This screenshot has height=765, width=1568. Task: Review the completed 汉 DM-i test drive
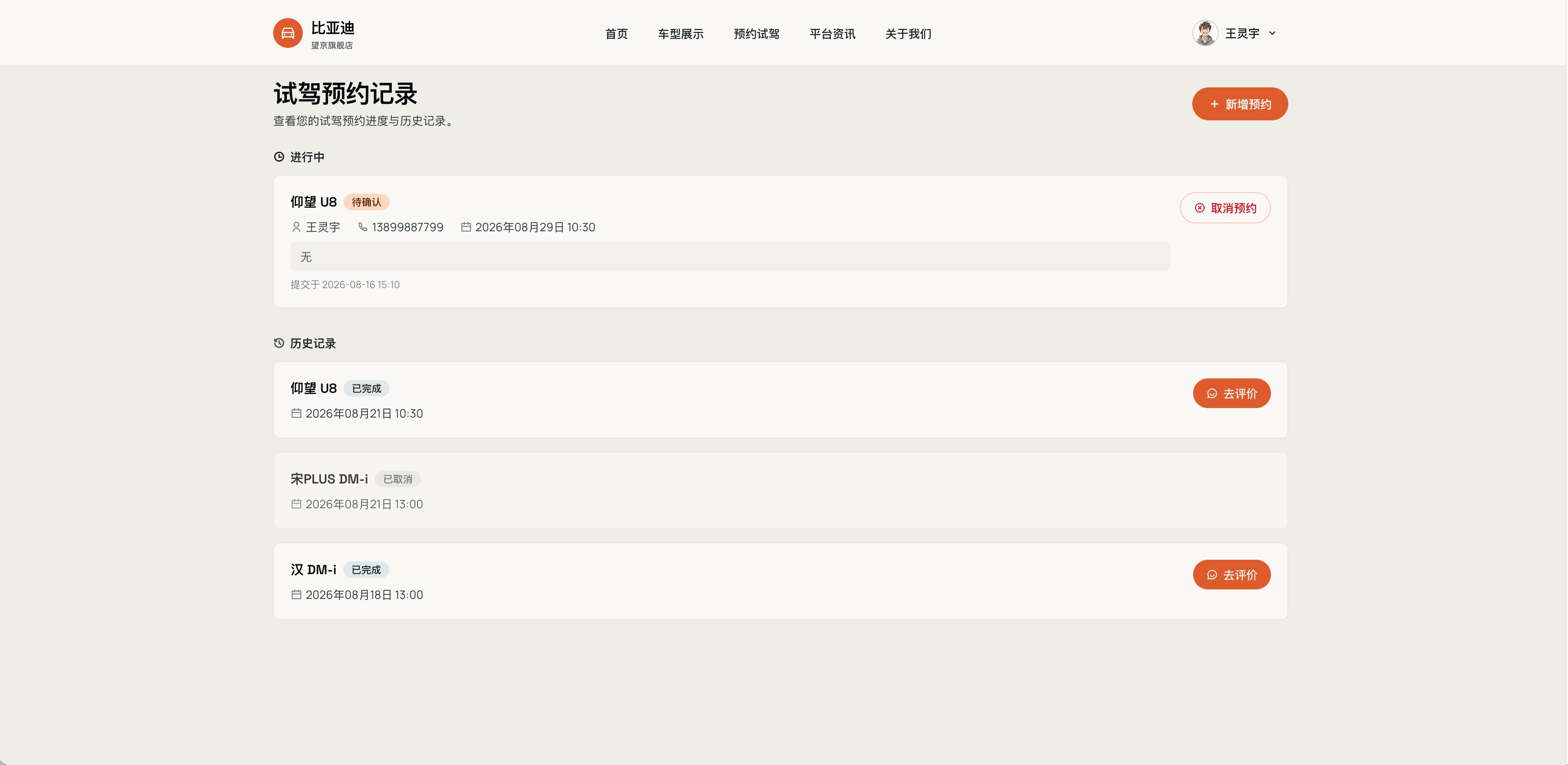[1232, 575]
